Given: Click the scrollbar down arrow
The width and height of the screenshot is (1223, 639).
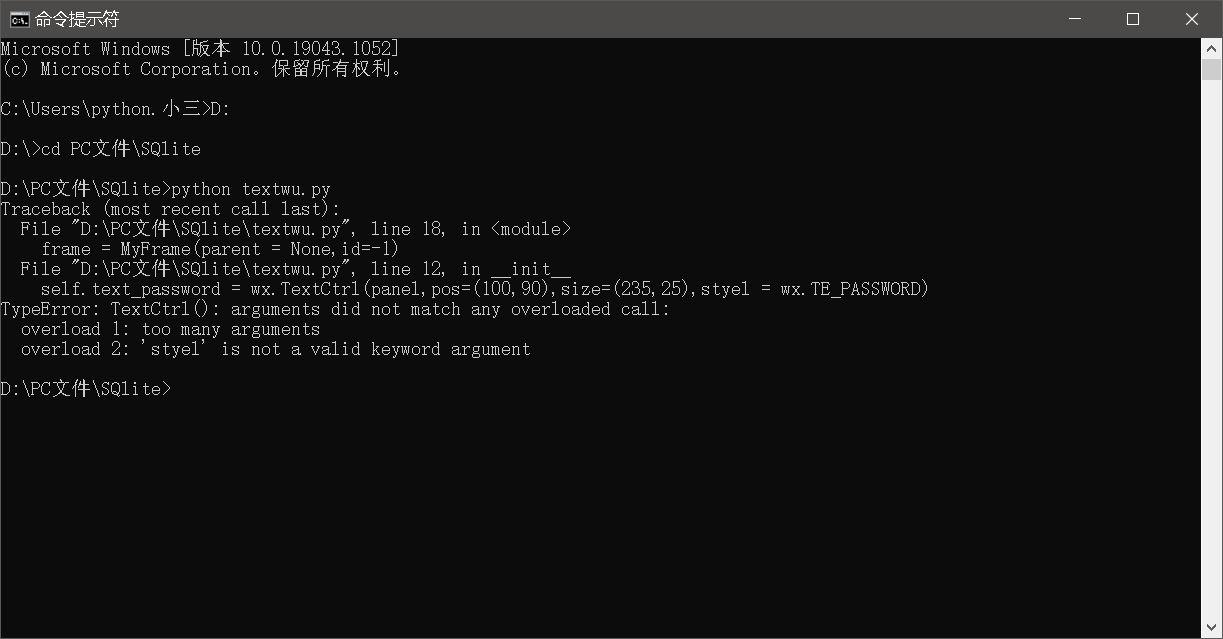Looking at the screenshot, I should [x=1212, y=628].
